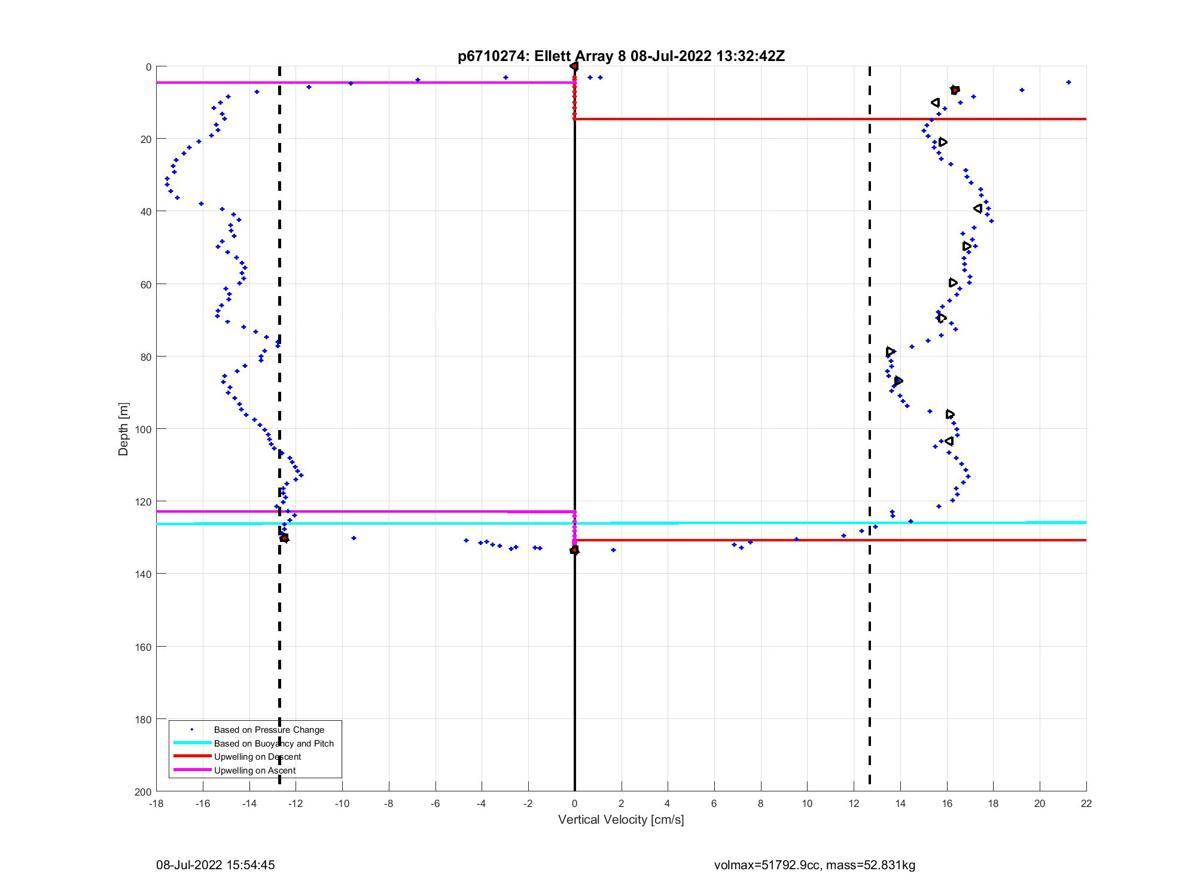Click x-axis tick label '-16'
Viewport: 1200px width, 889px height.
click(x=203, y=803)
